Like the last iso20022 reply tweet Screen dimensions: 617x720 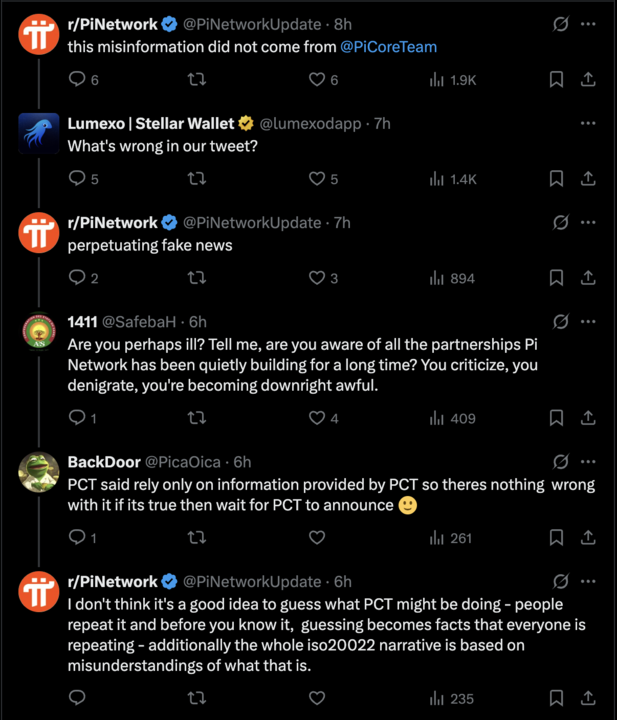click(317, 697)
